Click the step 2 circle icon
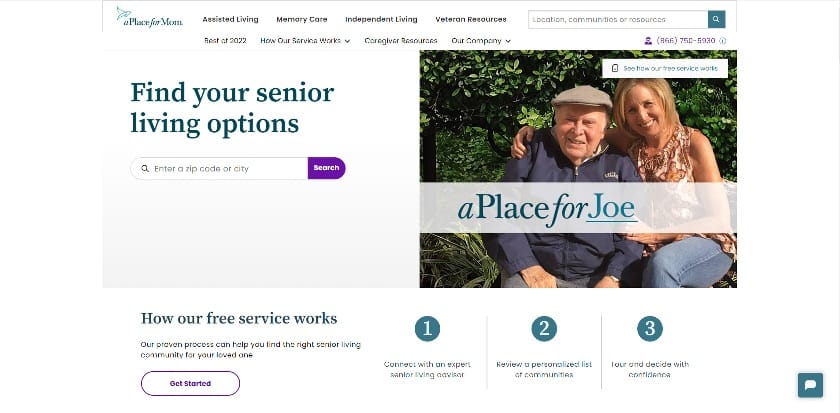The width and height of the screenshot is (840, 413). 544,329
